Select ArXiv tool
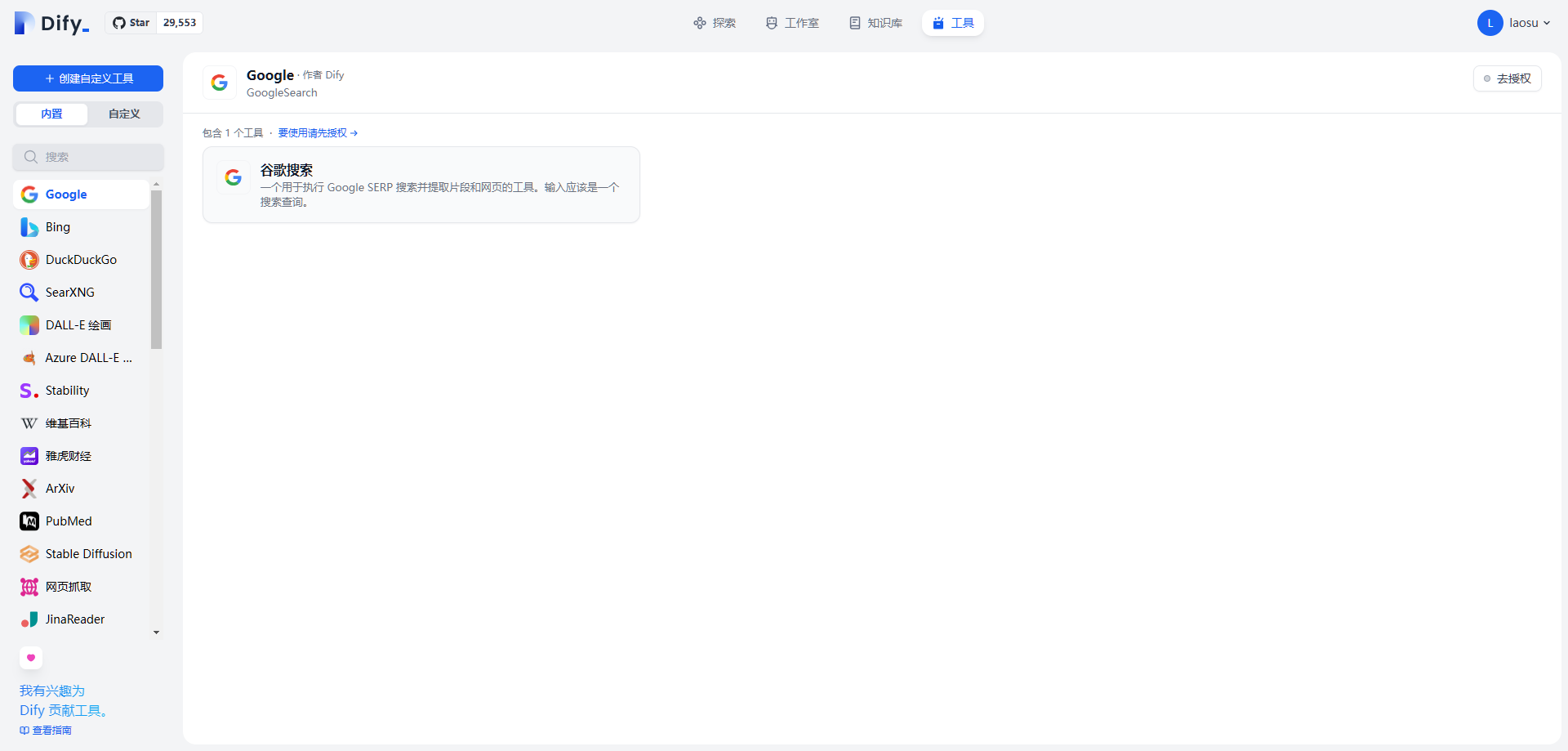This screenshot has width=1568, height=751. (x=82, y=489)
